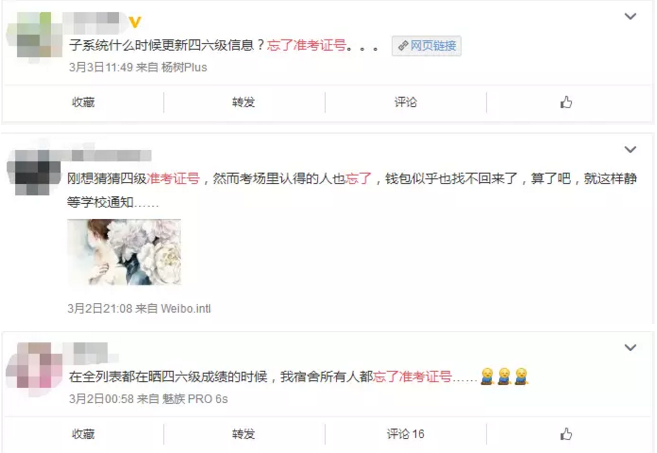The height and width of the screenshot is (453, 657).
Task: Click 收藏 on the third post
Action: (83, 434)
